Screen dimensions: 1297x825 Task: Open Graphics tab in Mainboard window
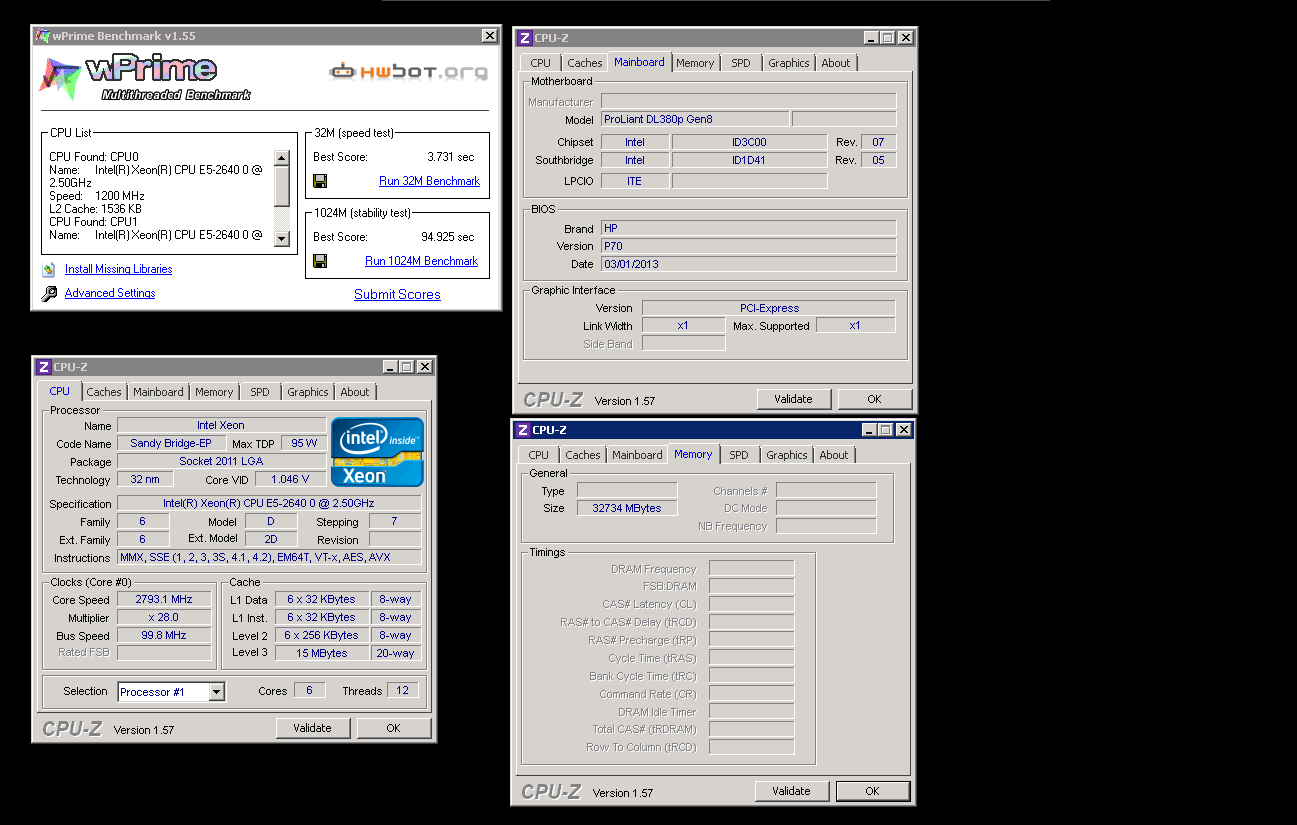click(x=789, y=63)
